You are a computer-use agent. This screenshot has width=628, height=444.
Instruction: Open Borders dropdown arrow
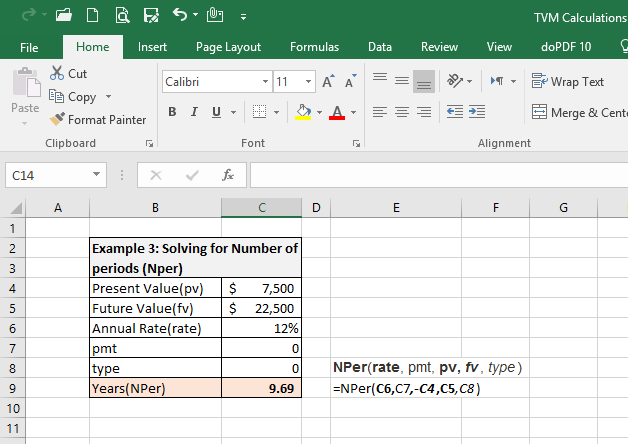point(276,113)
